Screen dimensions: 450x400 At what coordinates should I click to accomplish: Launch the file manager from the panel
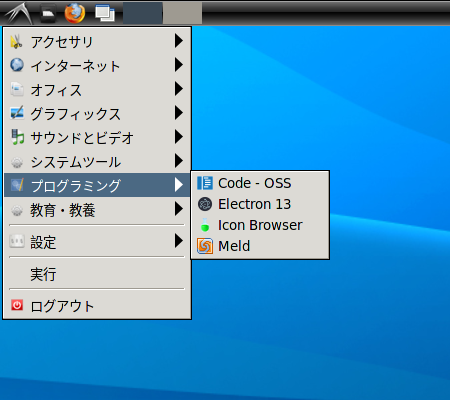coord(48,13)
